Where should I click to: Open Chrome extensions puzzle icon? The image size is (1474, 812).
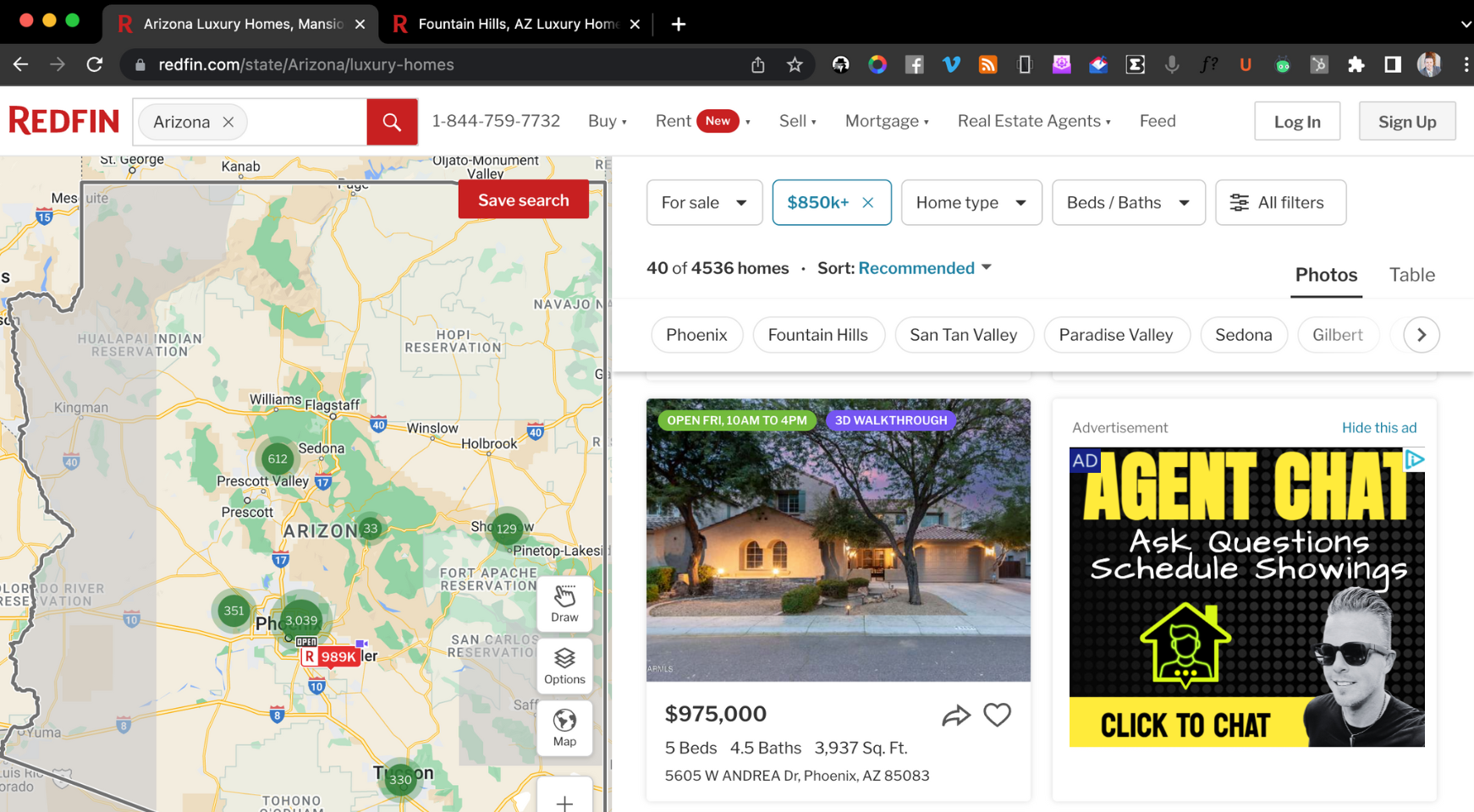tap(1356, 64)
